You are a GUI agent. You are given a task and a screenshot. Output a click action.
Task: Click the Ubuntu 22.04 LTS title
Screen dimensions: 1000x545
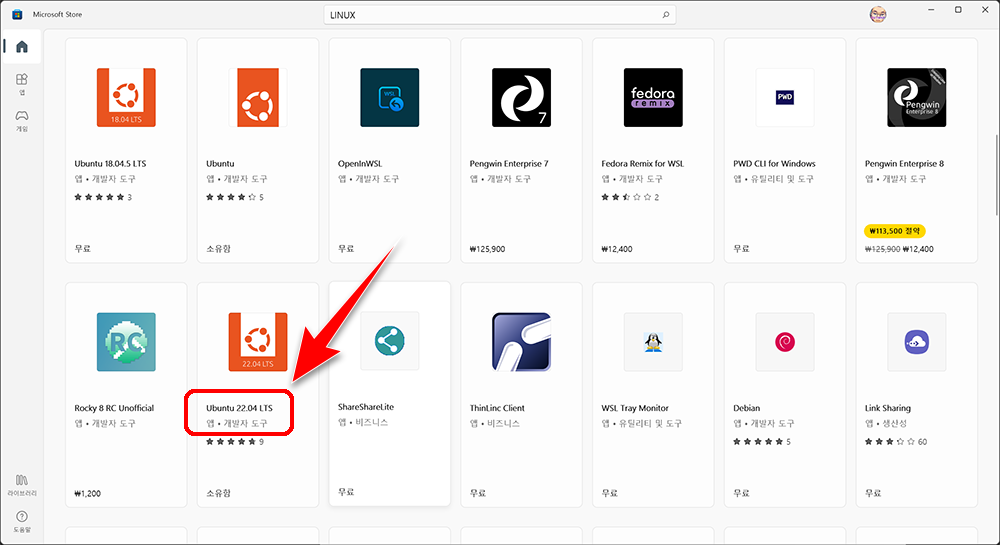coord(239,408)
